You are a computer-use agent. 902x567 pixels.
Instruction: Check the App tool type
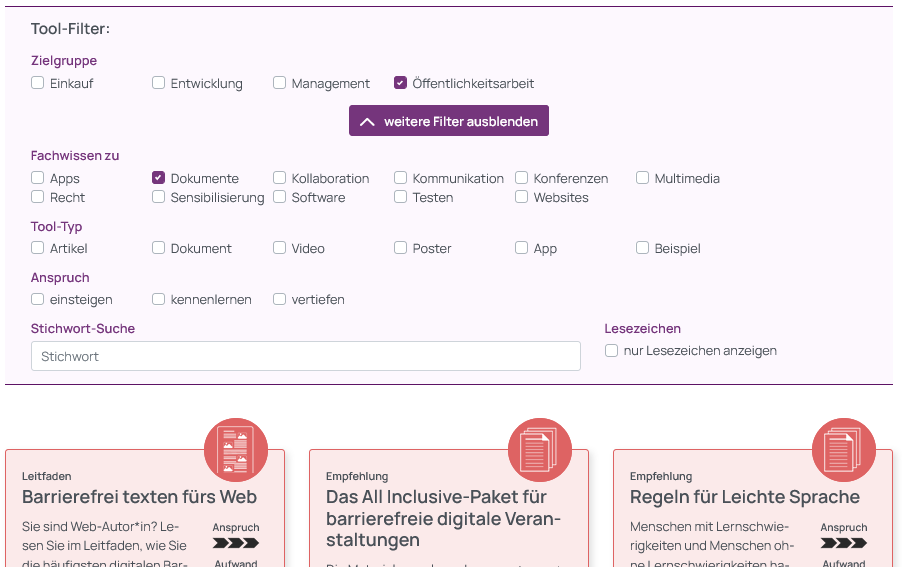(521, 248)
